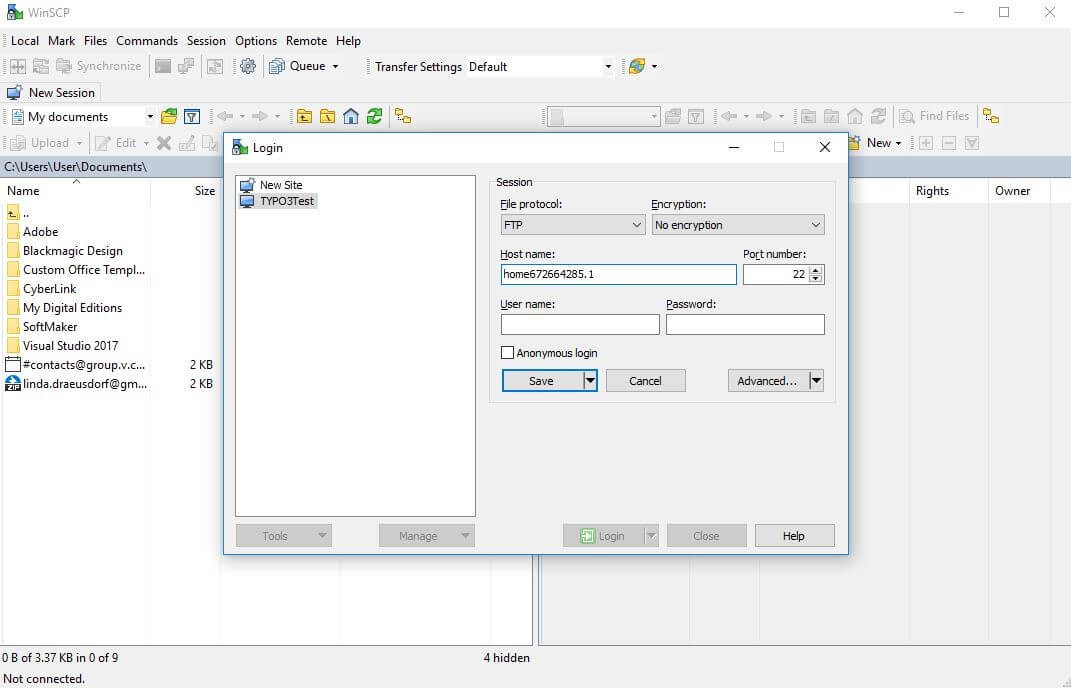Viewport: 1071px width, 688px height.
Task: Open the Commands menu
Action: (147, 41)
